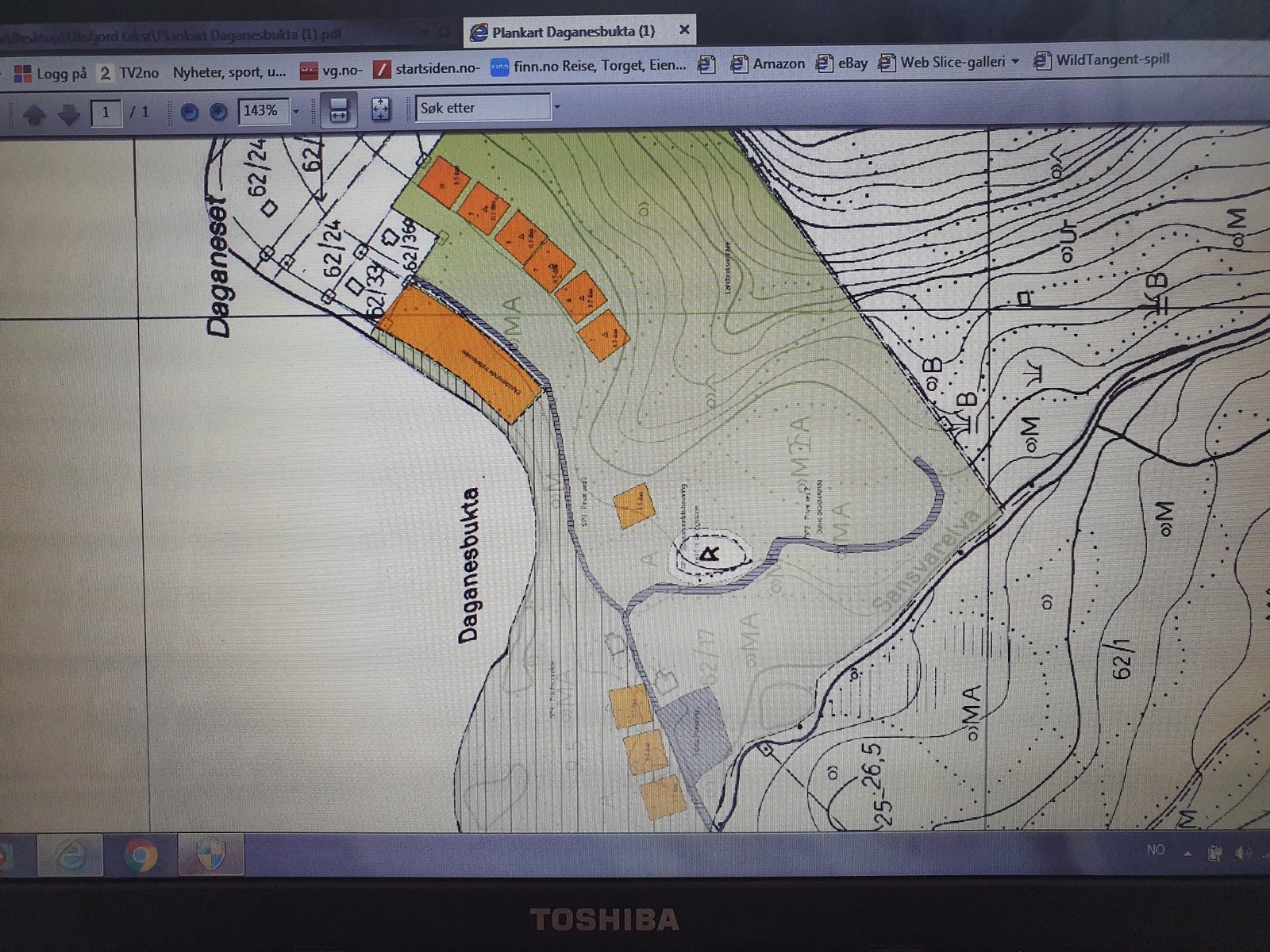Click the 'Søk etter' search box
1270x952 pixels.
tap(483, 107)
